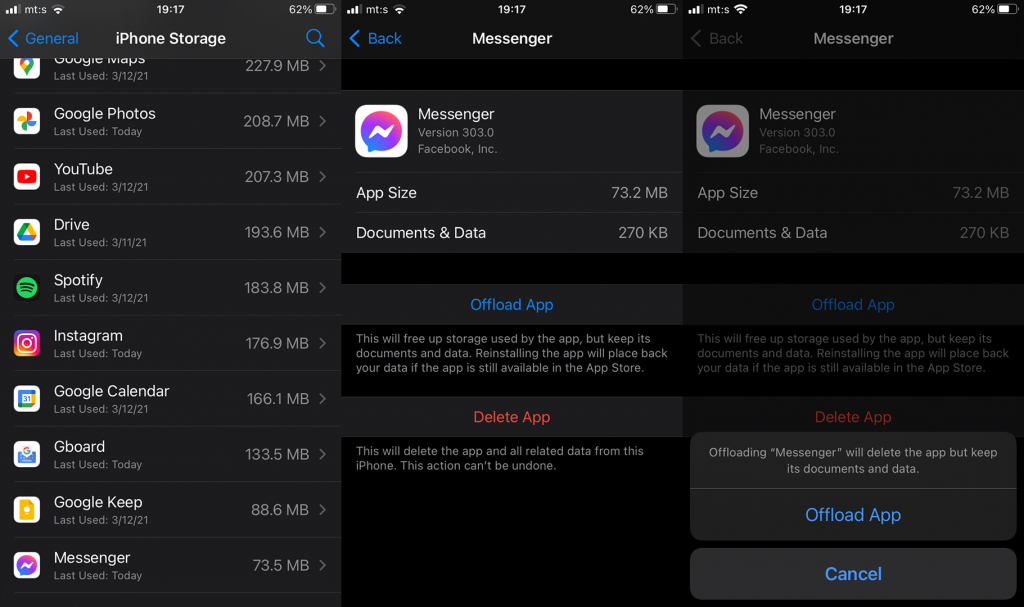
Task: Tap Drive 193.6 MB size value
Action: coord(277,233)
